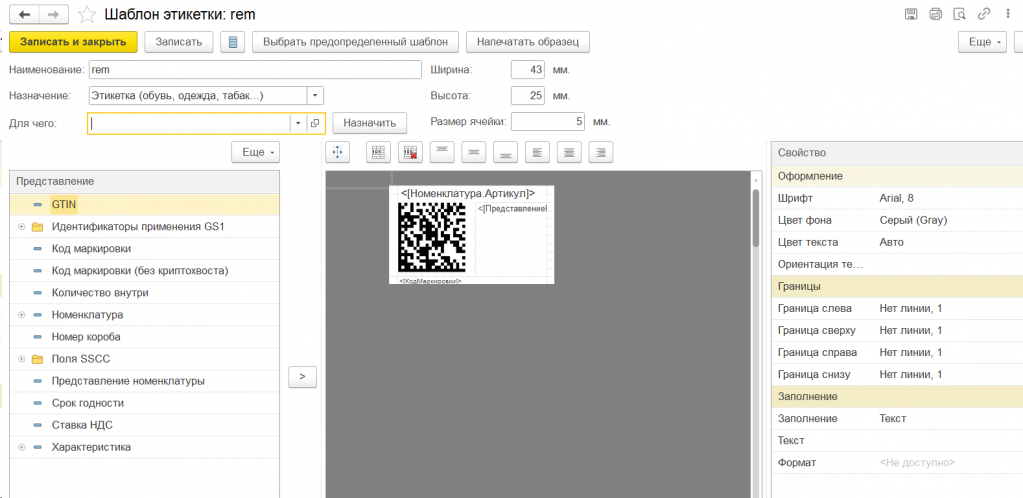This screenshot has width=1023, height=498.
Task: Click the > insert field button
Action: click(x=302, y=377)
